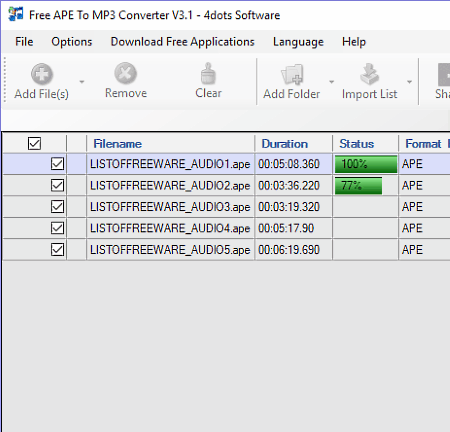Open the Language menu
The image size is (450, 432).
tap(298, 42)
